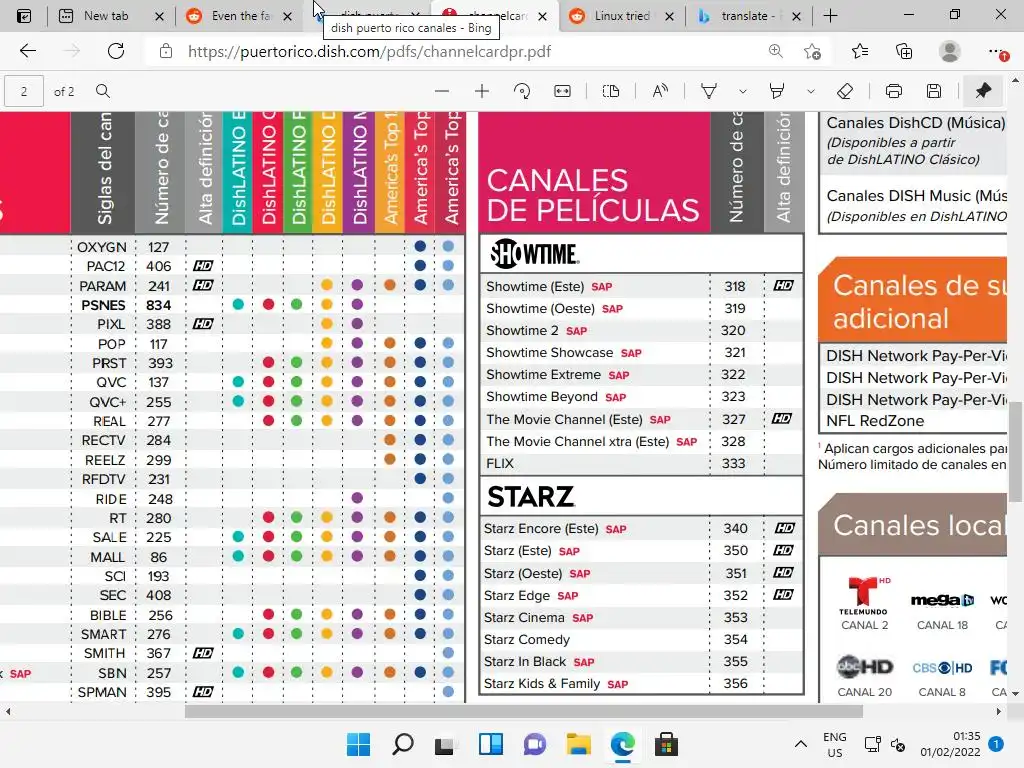Viewport: 1024px width, 768px height.
Task: Click the ENG US language indicator
Action: [835, 744]
